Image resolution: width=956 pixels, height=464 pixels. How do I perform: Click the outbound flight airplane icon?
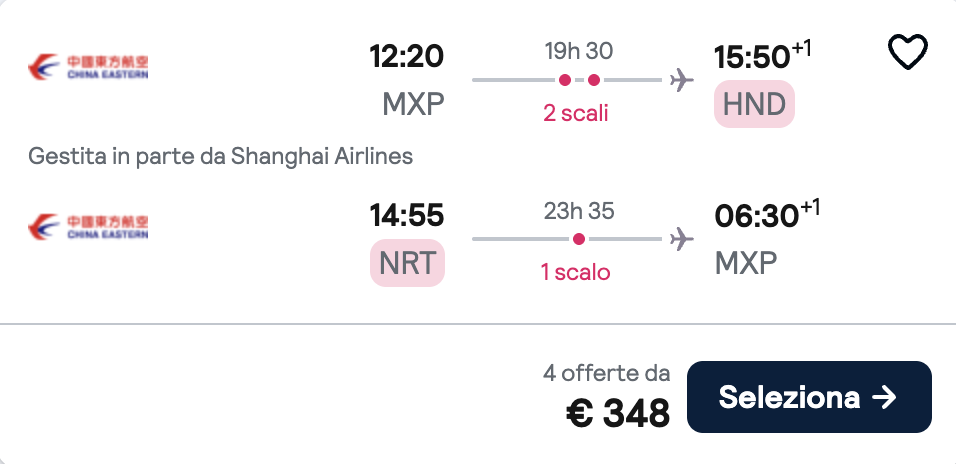tap(682, 80)
